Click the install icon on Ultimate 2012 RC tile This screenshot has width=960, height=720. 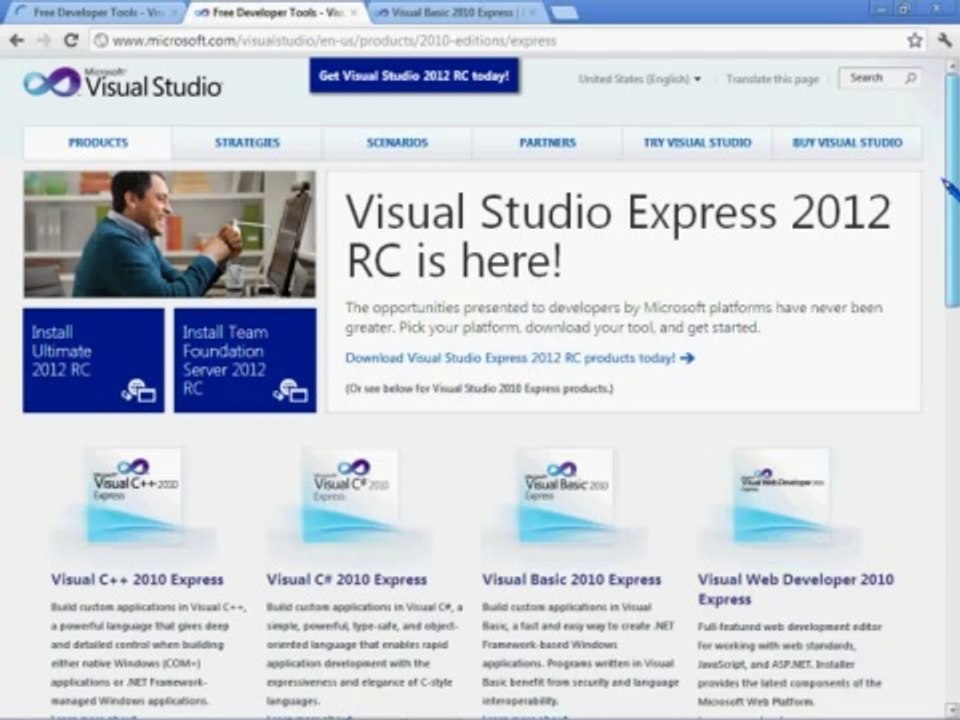138,391
